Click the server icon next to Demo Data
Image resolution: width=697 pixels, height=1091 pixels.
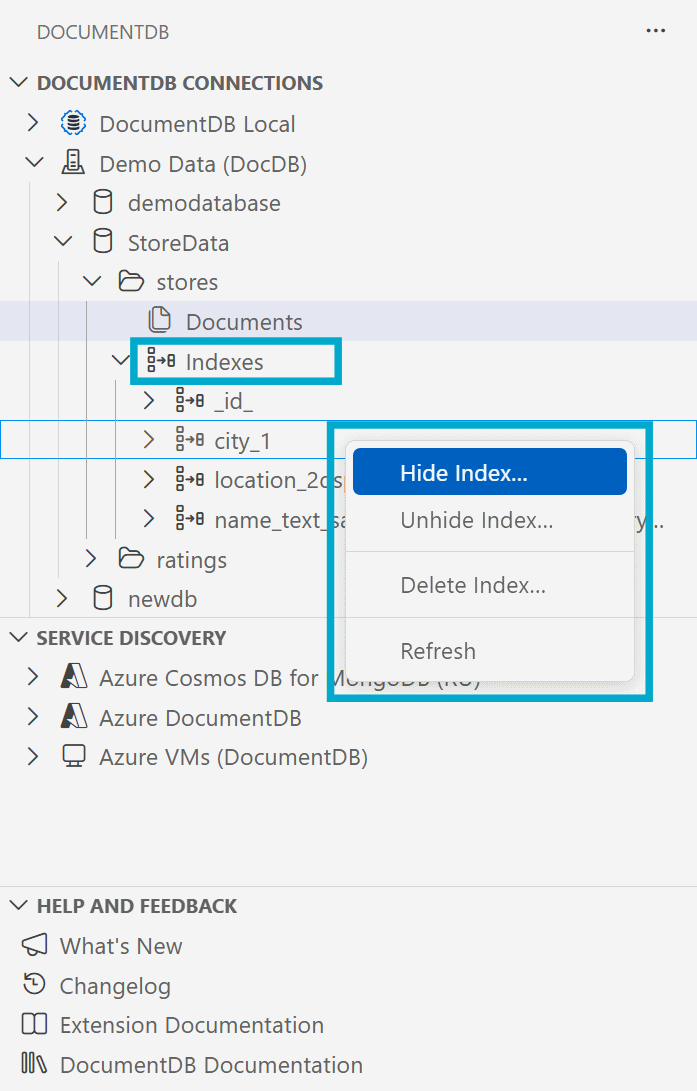pyautogui.click(x=73, y=162)
